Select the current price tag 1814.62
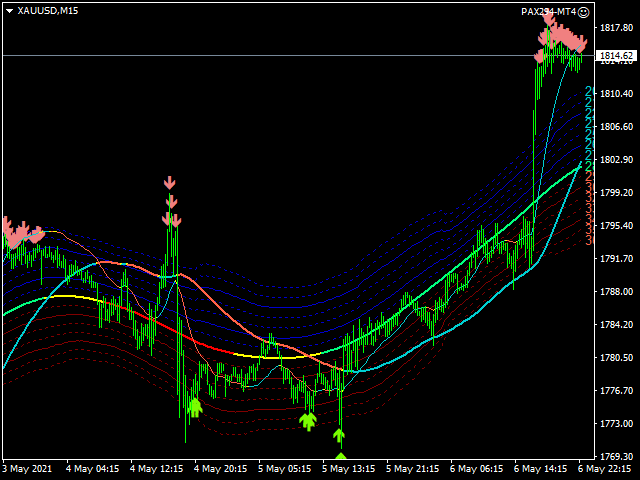The image size is (640, 480). coord(616,56)
